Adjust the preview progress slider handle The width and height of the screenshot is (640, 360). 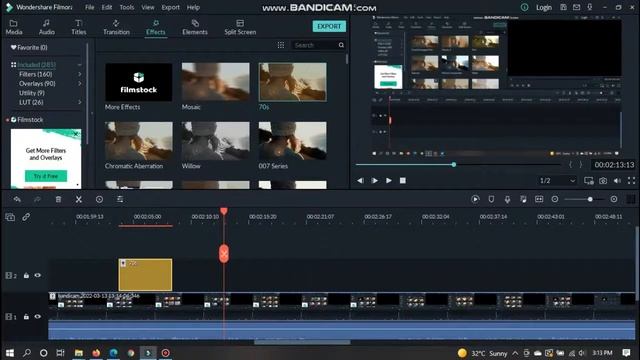coord(453,164)
